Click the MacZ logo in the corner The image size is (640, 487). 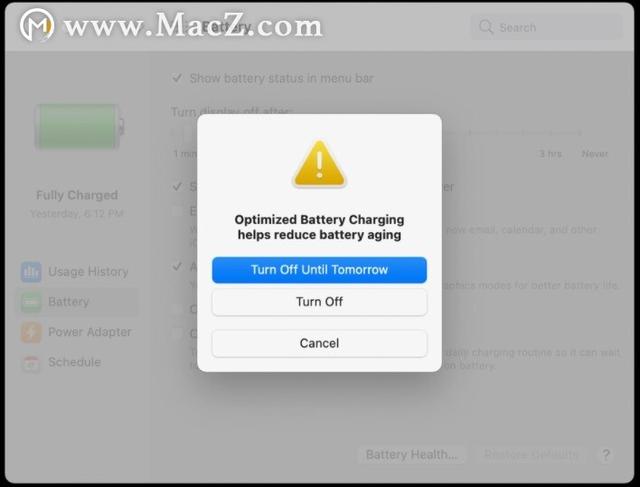37,25
